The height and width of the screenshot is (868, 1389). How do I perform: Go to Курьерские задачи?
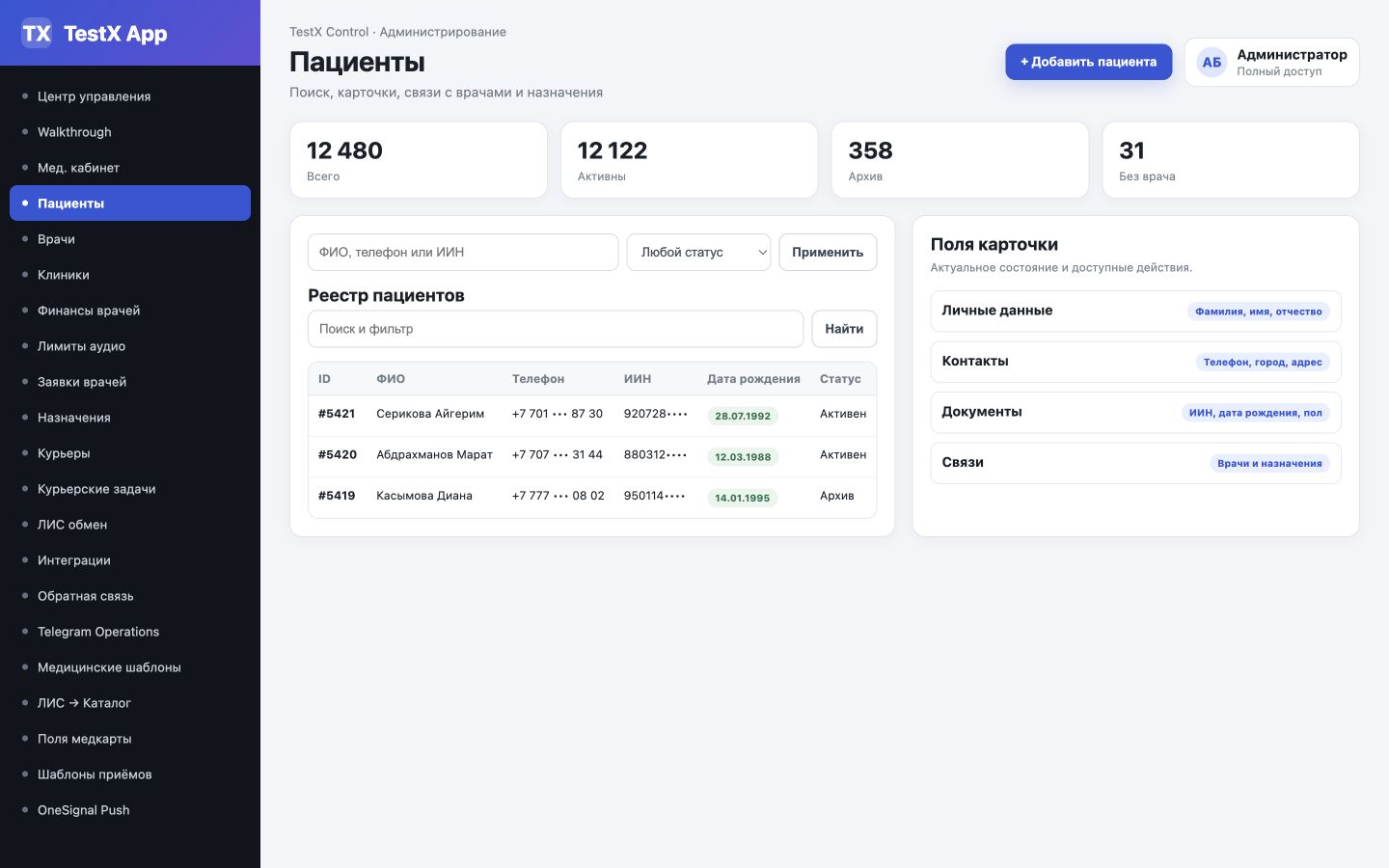[130, 489]
